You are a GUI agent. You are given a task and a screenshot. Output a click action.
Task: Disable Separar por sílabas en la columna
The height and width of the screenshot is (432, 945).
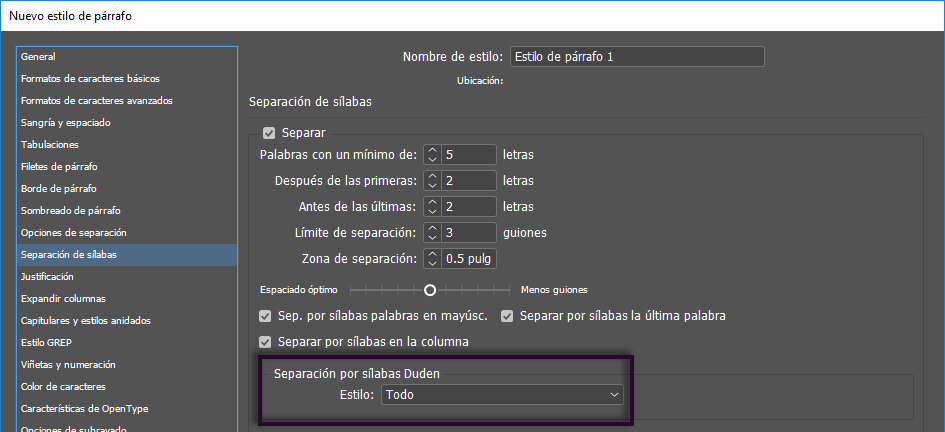pos(266,342)
